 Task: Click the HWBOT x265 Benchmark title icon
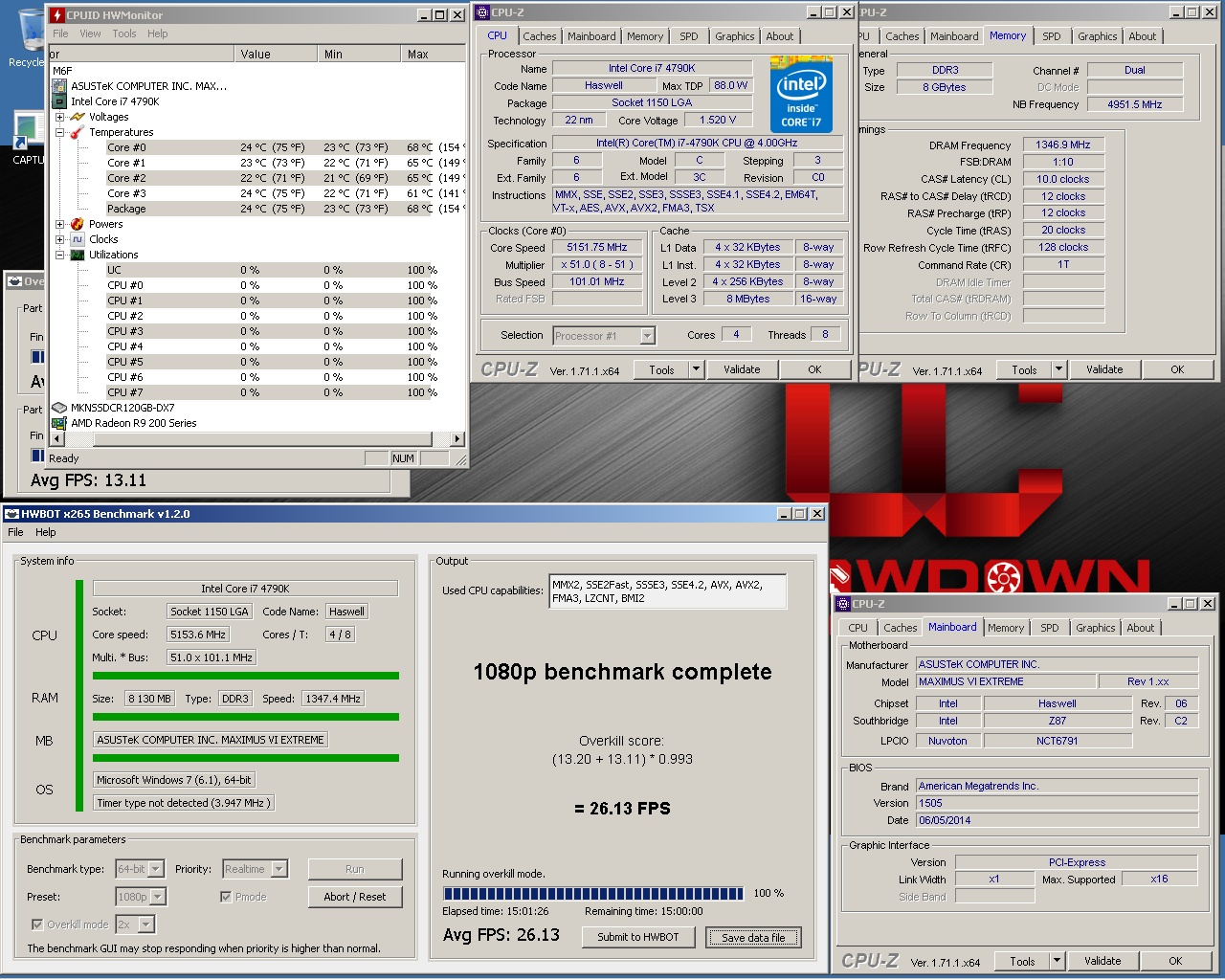(12, 514)
